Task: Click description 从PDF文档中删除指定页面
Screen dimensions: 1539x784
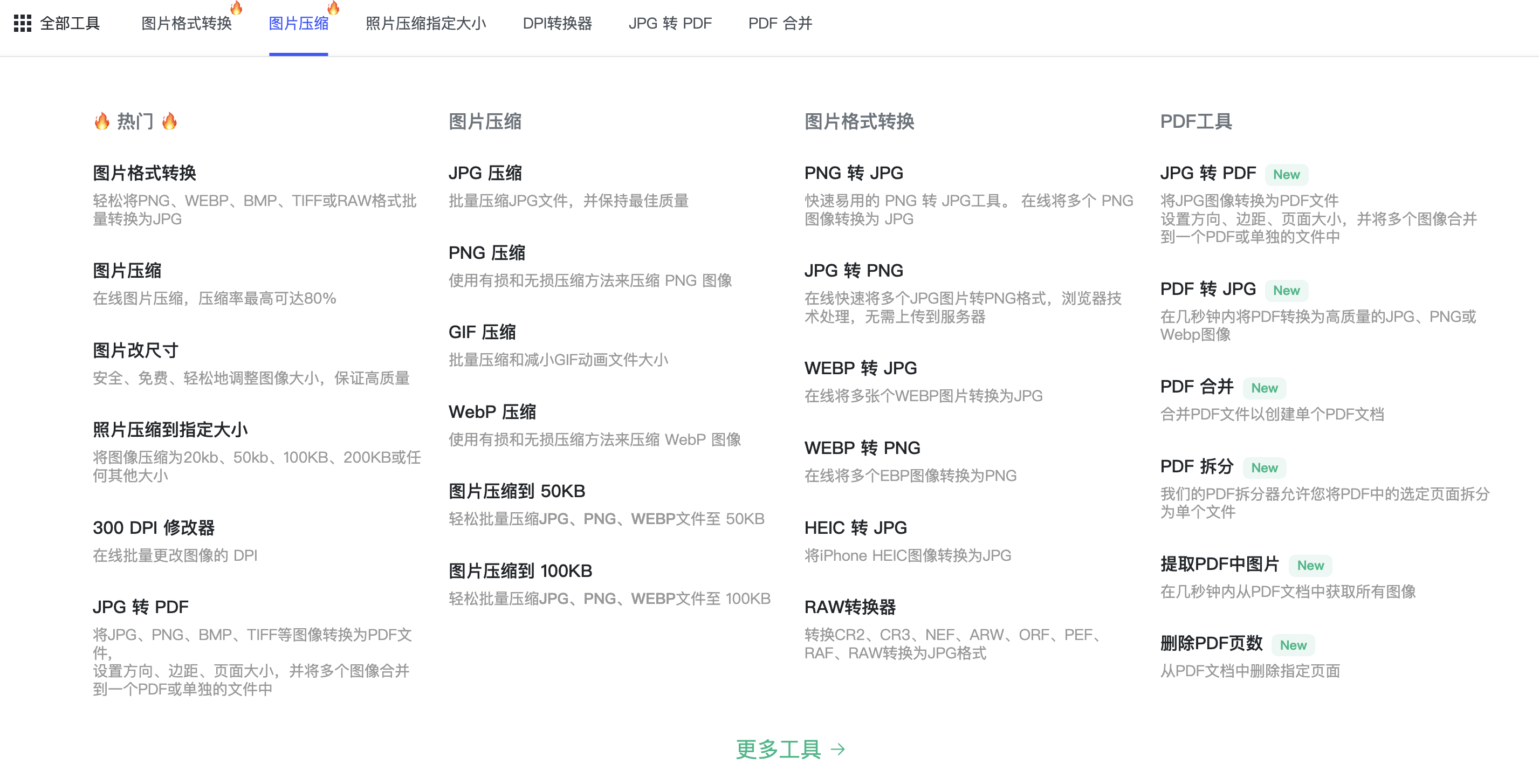Action: tap(1250, 671)
